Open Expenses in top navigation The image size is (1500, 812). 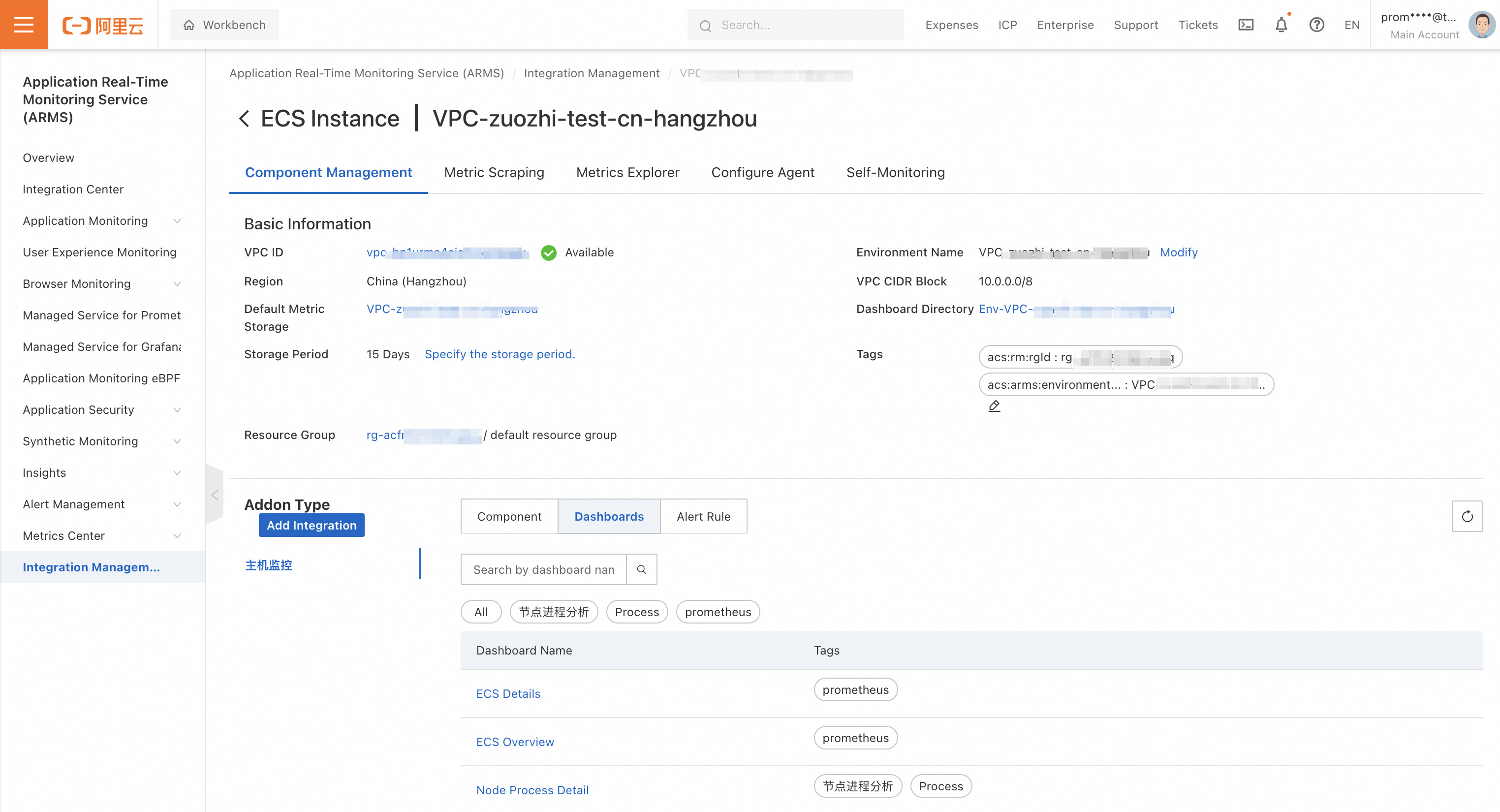coord(951,25)
